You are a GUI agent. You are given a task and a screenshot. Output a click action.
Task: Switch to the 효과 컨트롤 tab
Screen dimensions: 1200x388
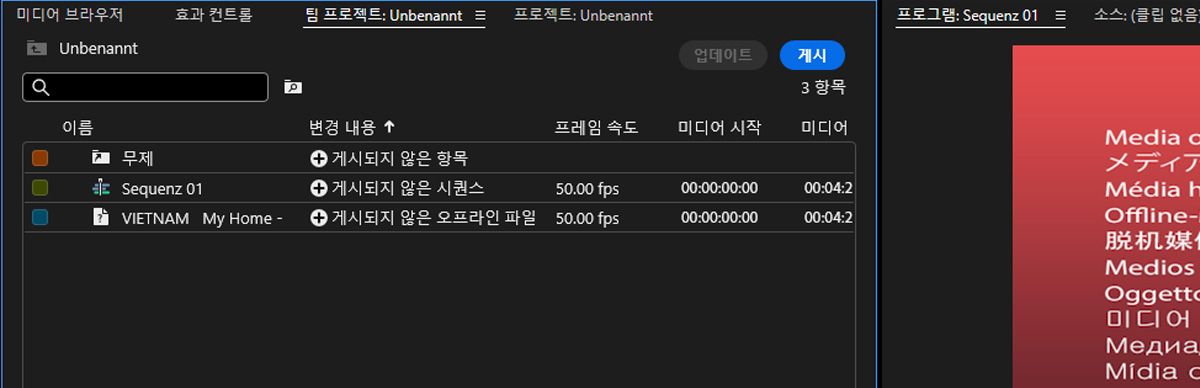[x=213, y=15]
